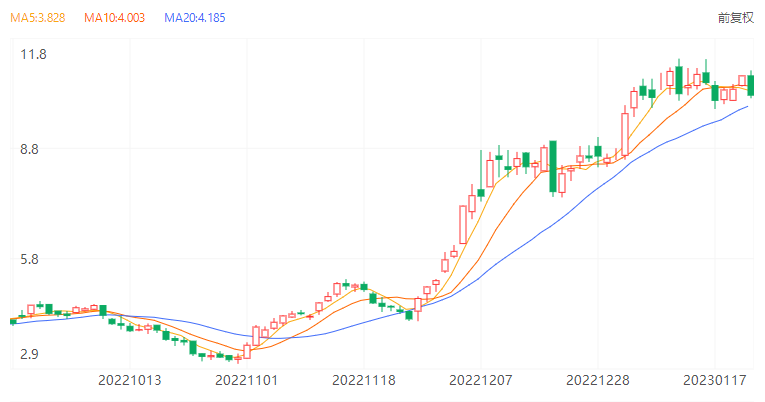The width and height of the screenshot is (765, 402).
Task: Select the 2.9 price axis label
Action: coord(35,354)
